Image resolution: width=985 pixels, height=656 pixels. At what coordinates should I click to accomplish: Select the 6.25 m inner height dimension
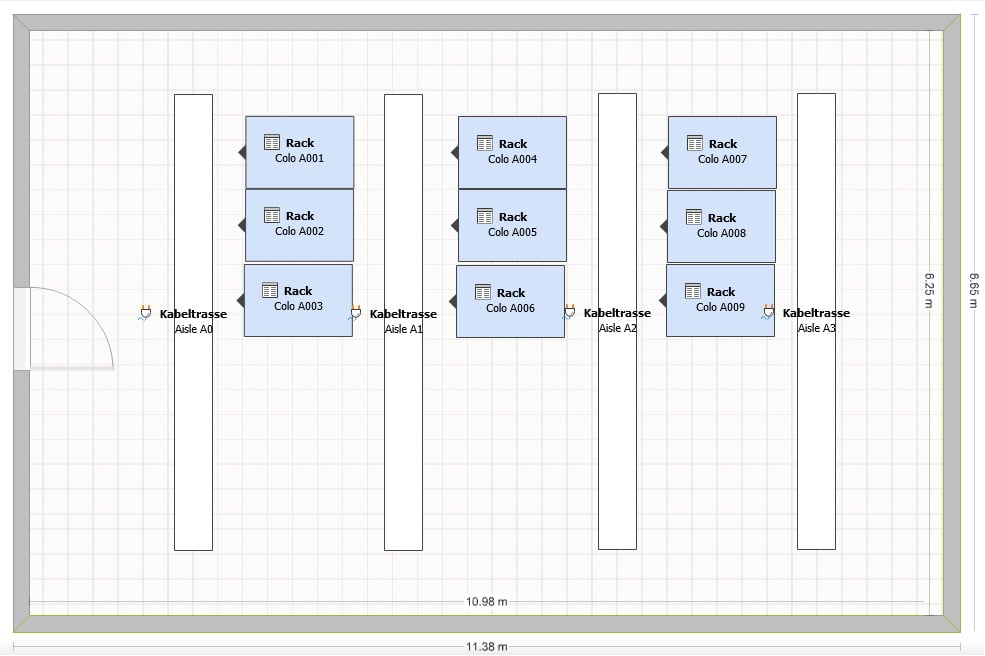pos(929,291)
